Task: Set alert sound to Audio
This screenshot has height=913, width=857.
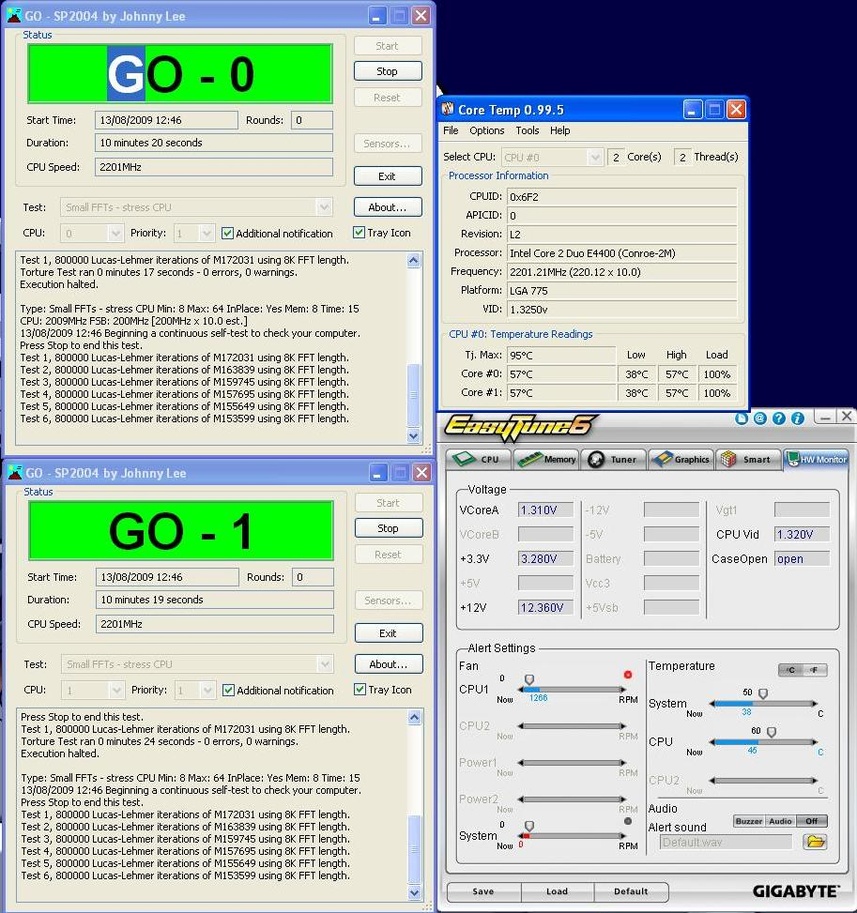Action: pyautogui.click(x=780, y=821)
